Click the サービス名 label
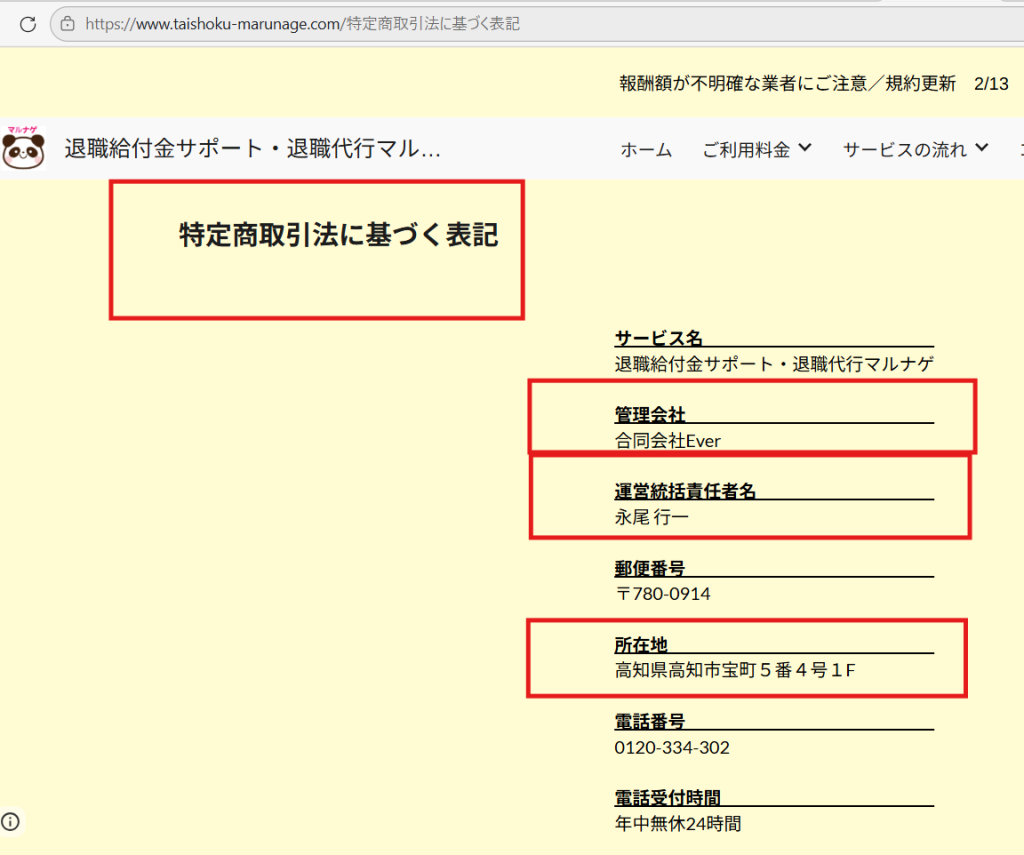Screen dimensions: 1024x855 pyautogui.click(x=658, y=338)
